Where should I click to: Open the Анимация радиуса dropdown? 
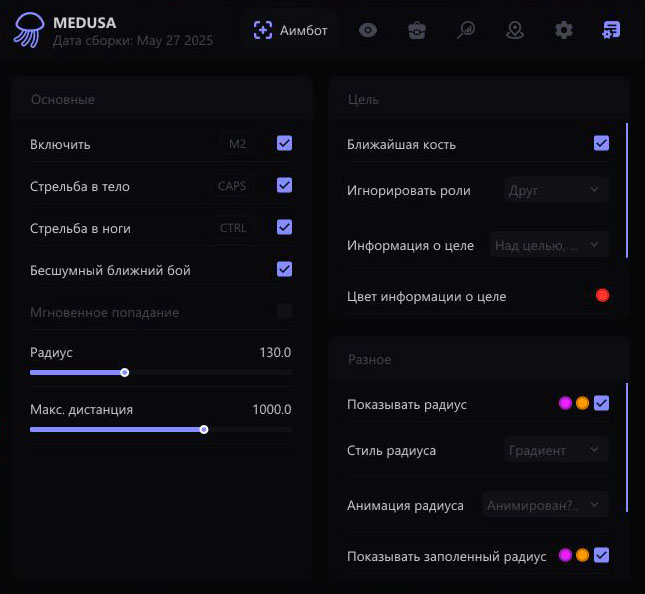pos(545,505)
